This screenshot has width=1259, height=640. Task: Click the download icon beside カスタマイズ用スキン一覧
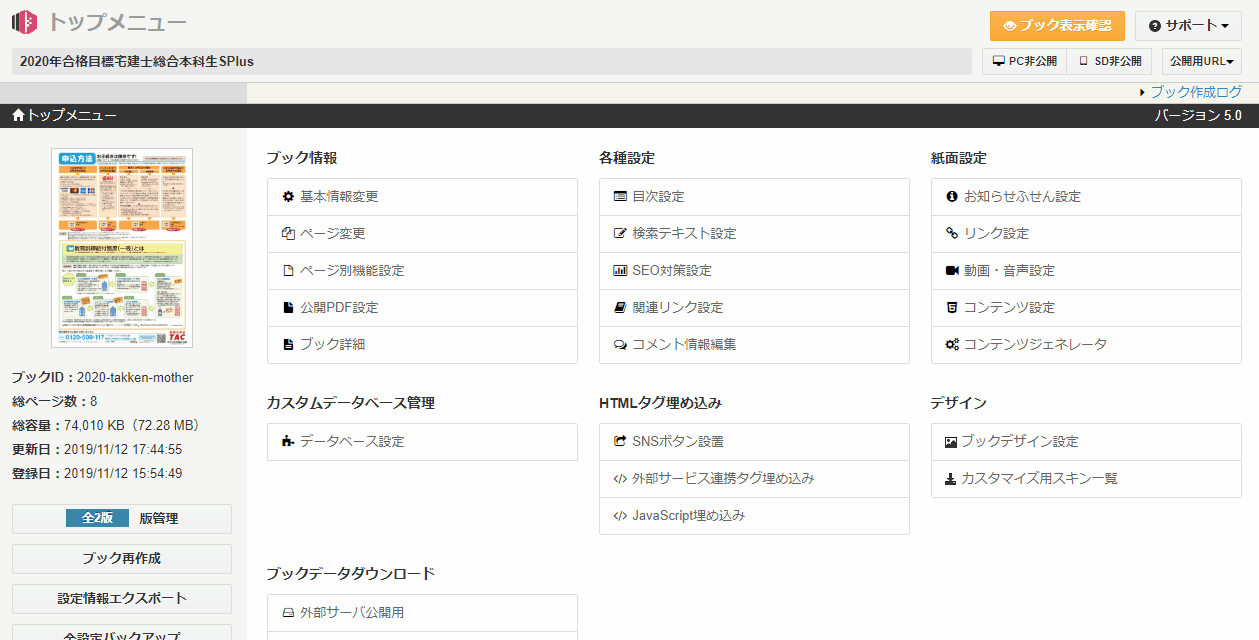pyautogui.click(x=951, y=479)
